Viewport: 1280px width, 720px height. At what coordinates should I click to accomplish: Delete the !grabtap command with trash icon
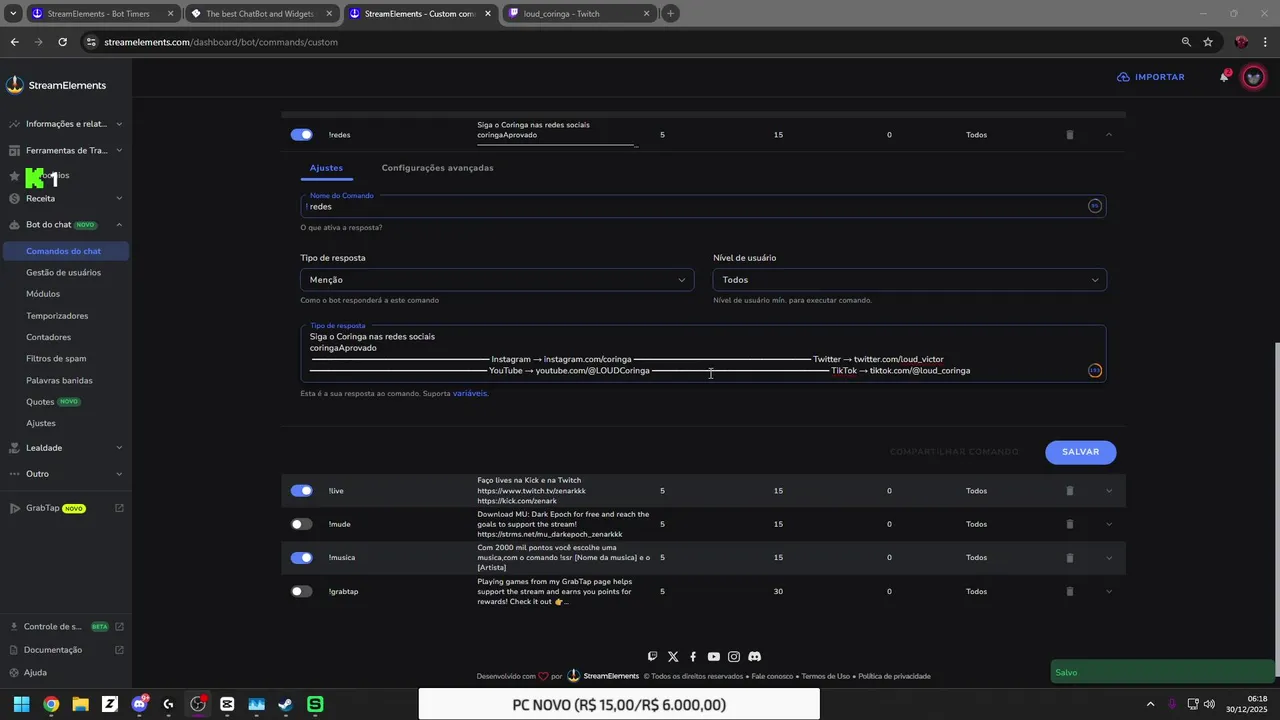(x=1069, y=591)
